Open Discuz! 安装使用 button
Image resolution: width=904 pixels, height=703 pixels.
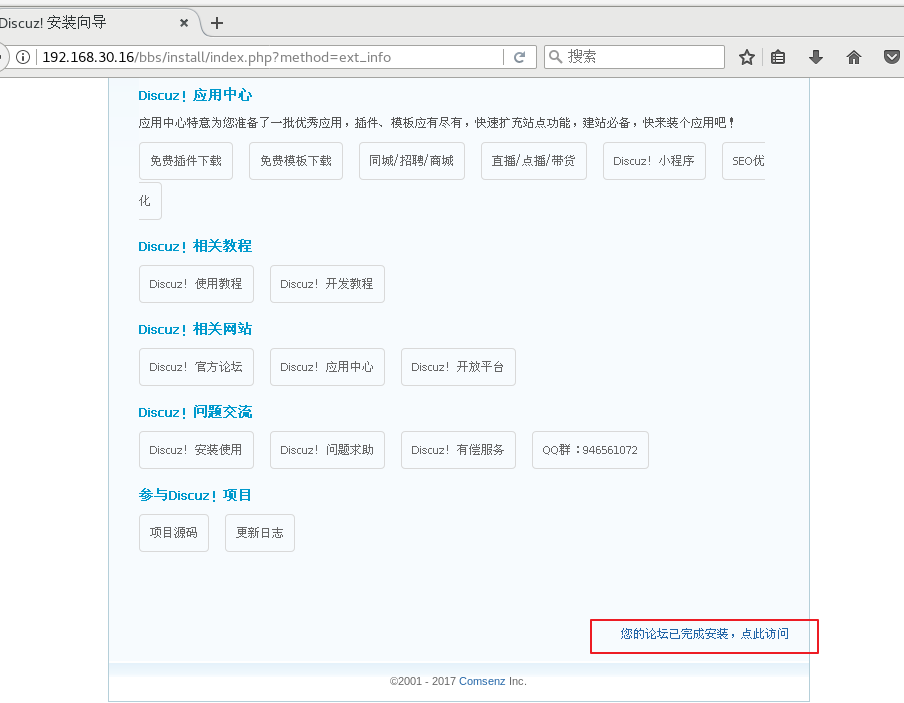[x=196, y=450]
